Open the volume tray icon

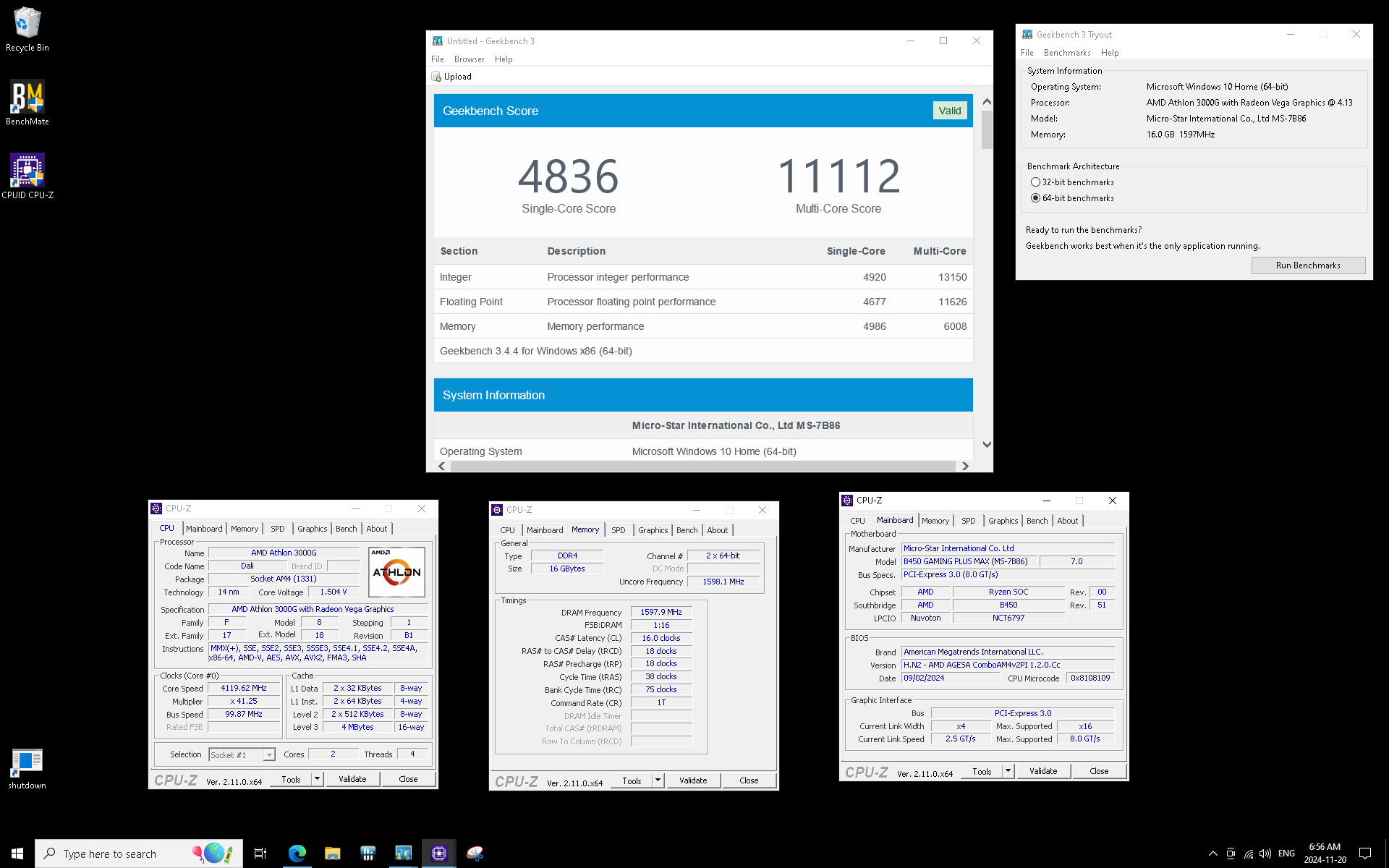coord(1265,854)
